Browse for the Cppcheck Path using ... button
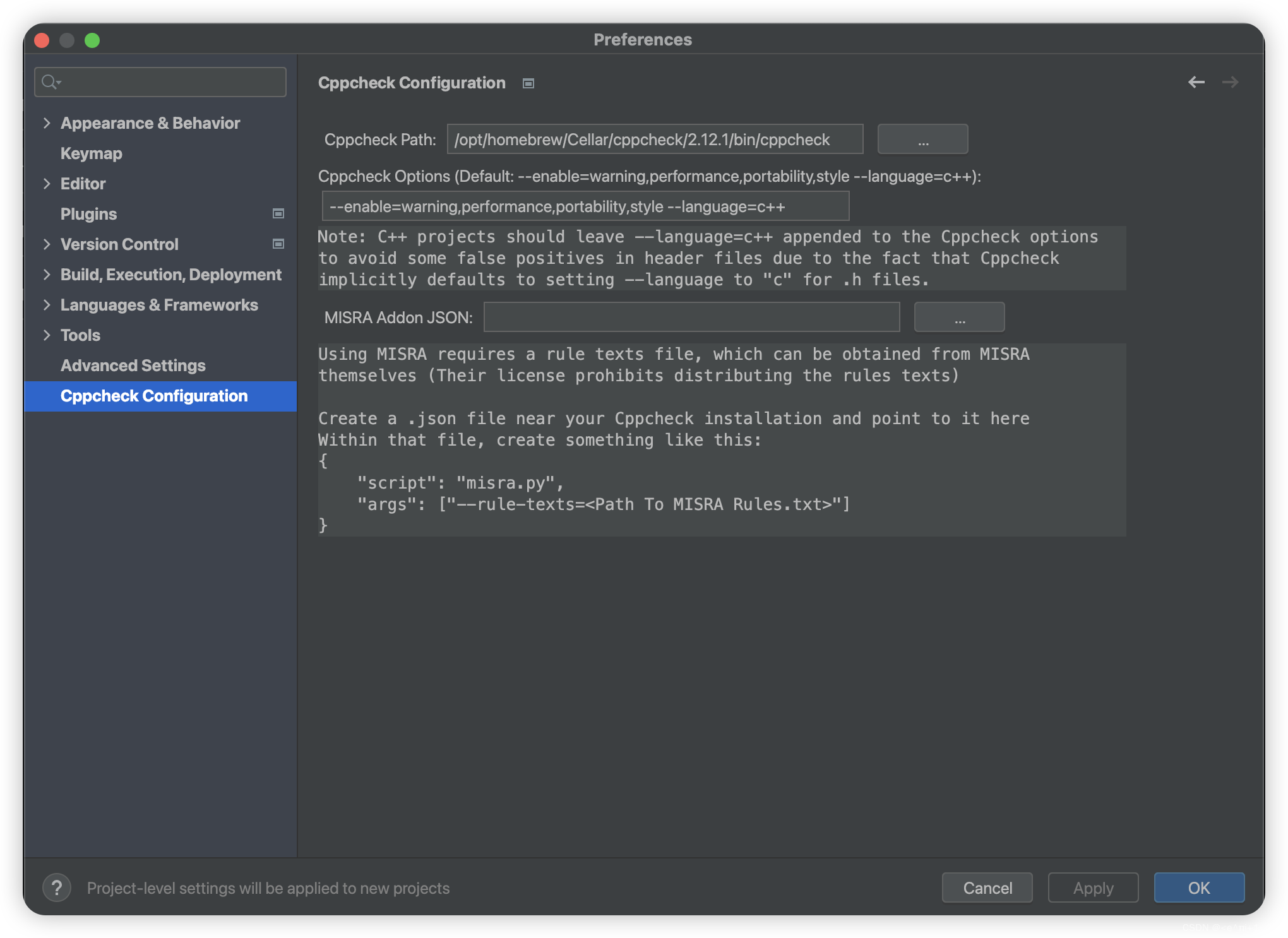1288x938 pixels. [922, 139]
